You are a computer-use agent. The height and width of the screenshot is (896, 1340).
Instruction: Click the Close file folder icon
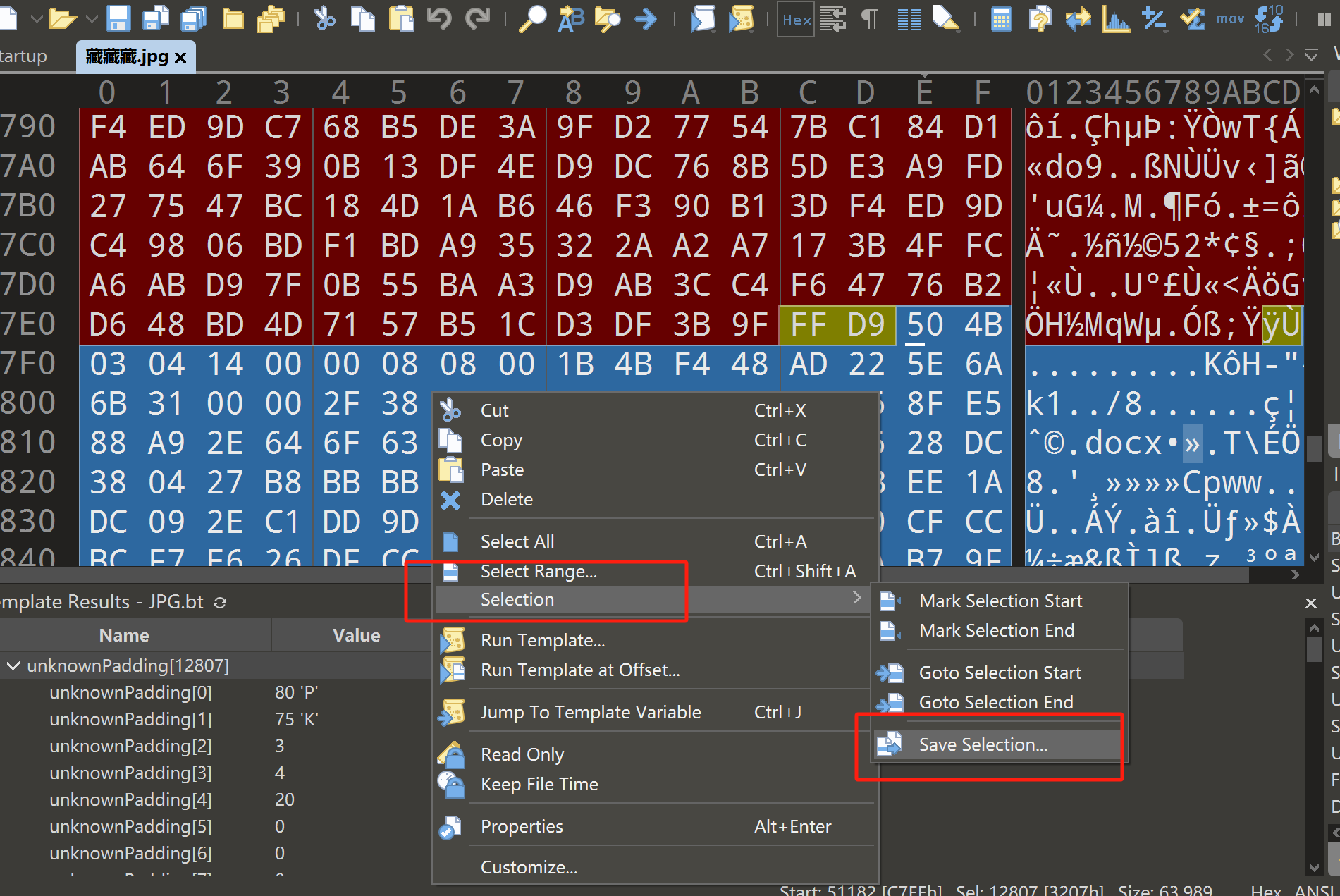tap(233, 19)
